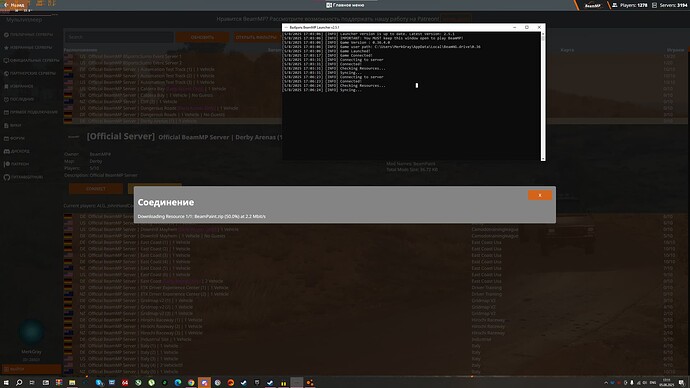Open the Windows Start menu
690x388 pixels.
click(6, 383)
